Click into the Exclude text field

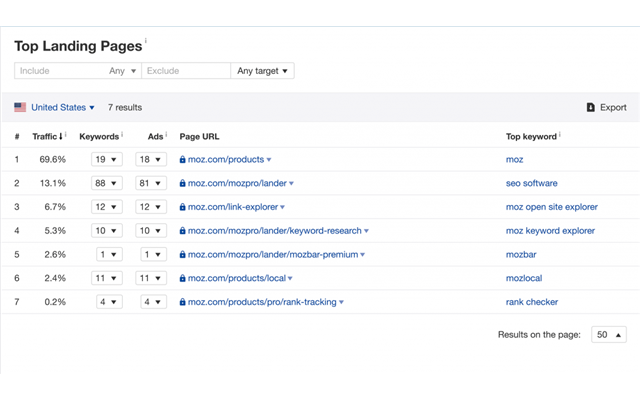[x=185, y=71]
